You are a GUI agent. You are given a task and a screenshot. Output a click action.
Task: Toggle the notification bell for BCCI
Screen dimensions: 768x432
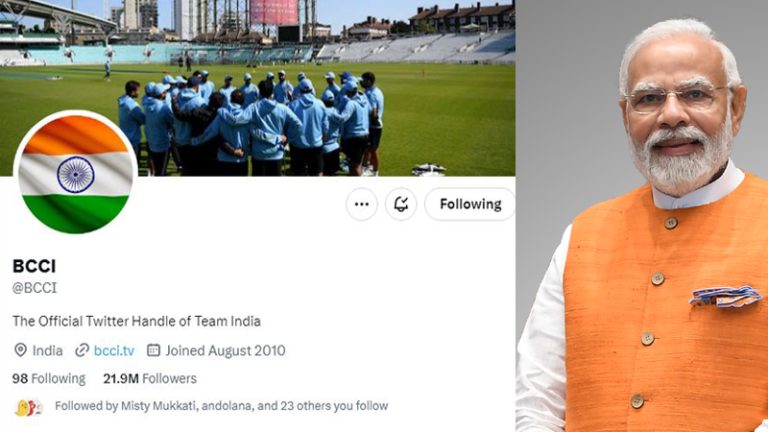(x=401, y=204)
